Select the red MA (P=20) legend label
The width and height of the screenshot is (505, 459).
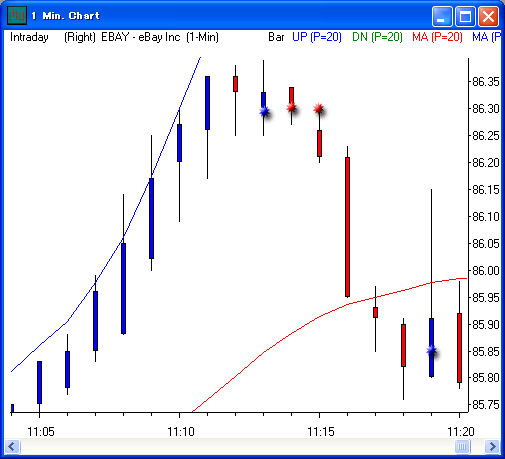pos(437,37)
